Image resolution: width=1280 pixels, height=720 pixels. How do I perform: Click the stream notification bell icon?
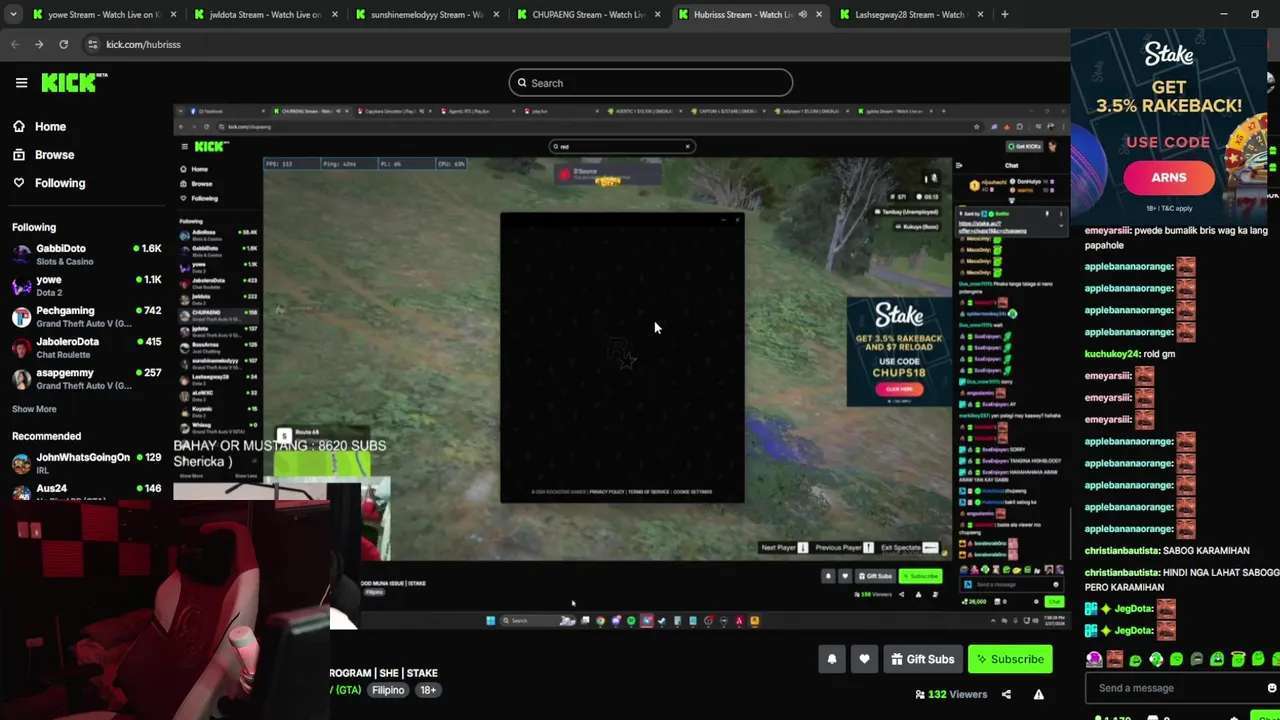pos(831,659)
